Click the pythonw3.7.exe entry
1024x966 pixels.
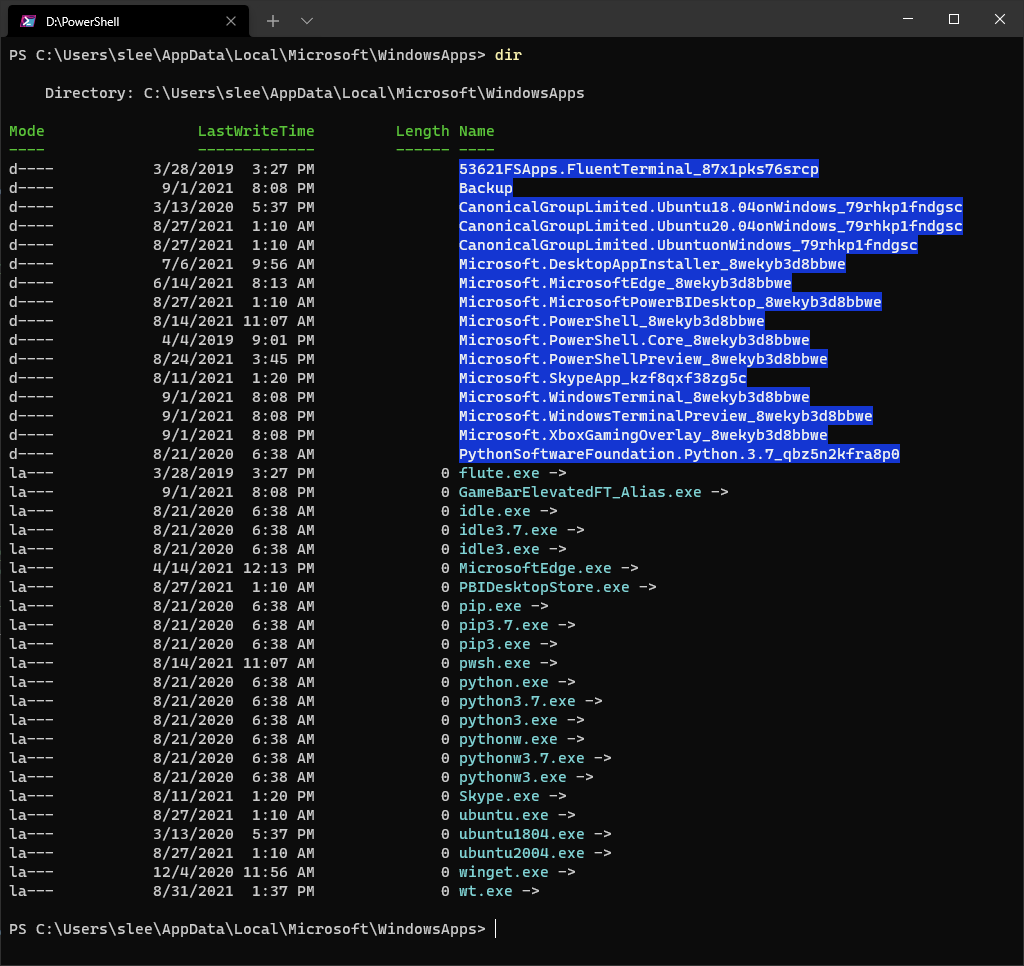pyautogui.click(x=522, y=758)
